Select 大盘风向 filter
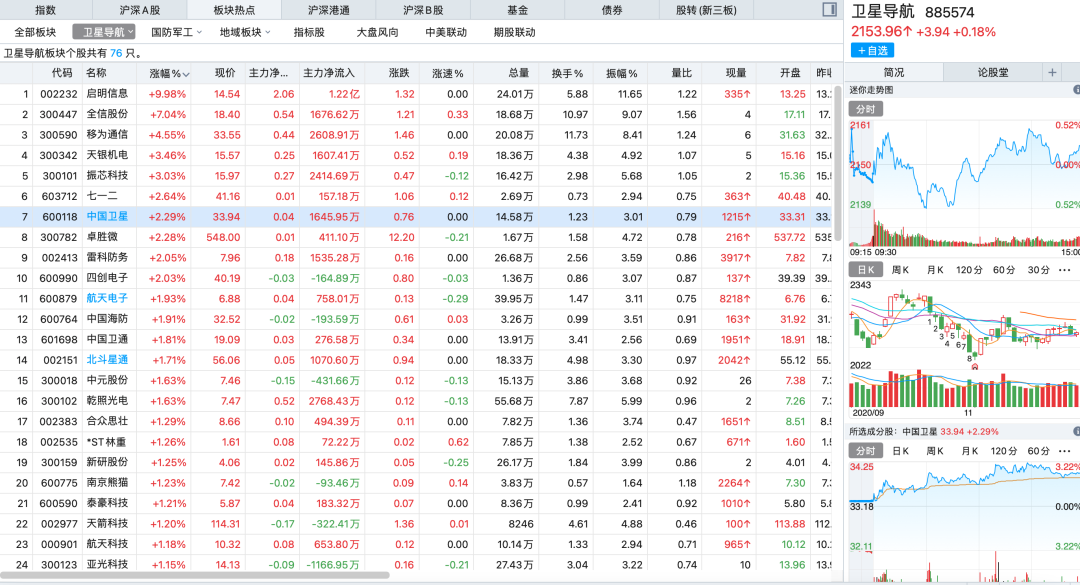Screen dimensions: 1080x585 coord(377,32)
